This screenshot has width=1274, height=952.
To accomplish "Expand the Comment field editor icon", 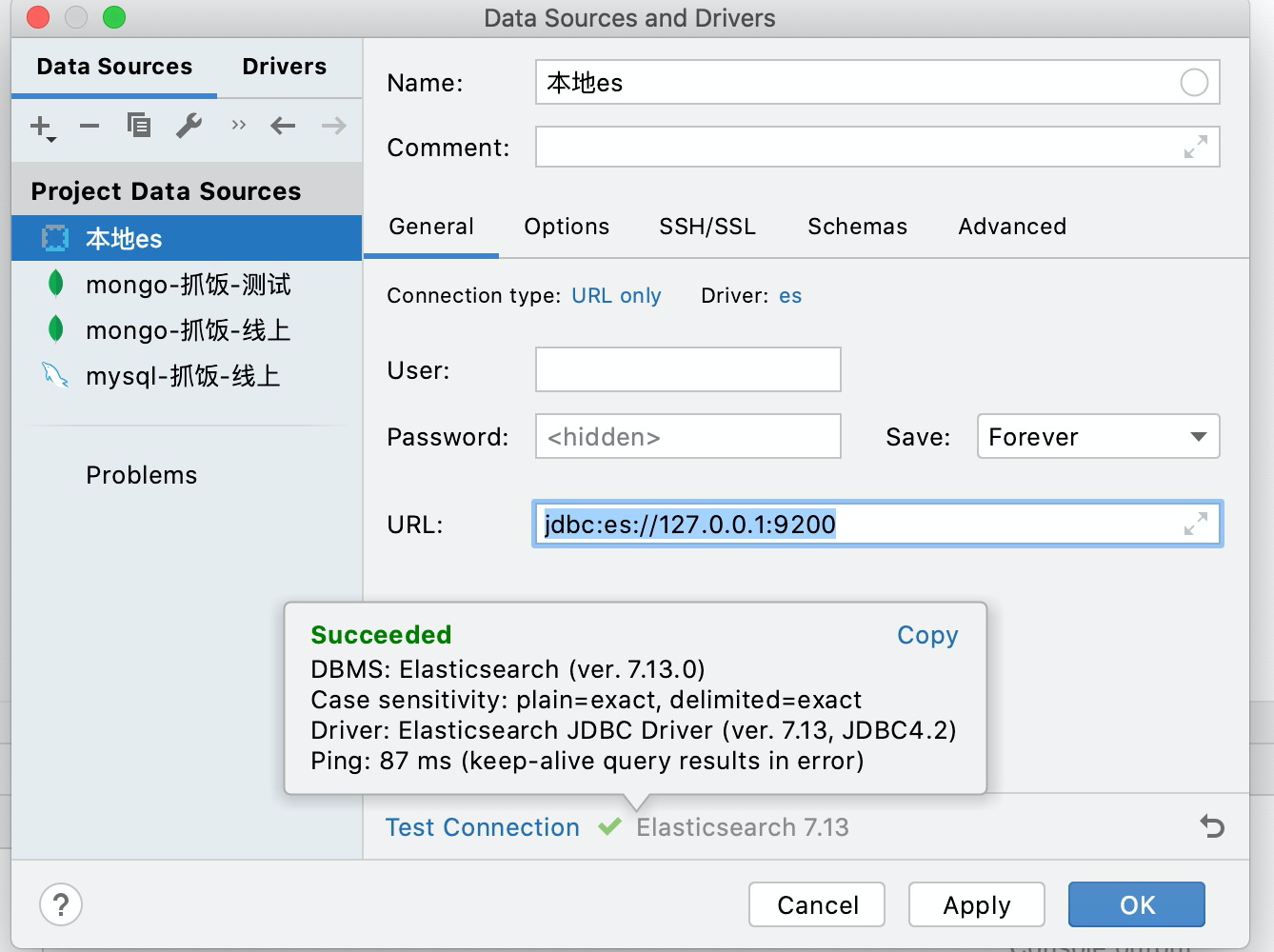I will (x=1197, y=147).
